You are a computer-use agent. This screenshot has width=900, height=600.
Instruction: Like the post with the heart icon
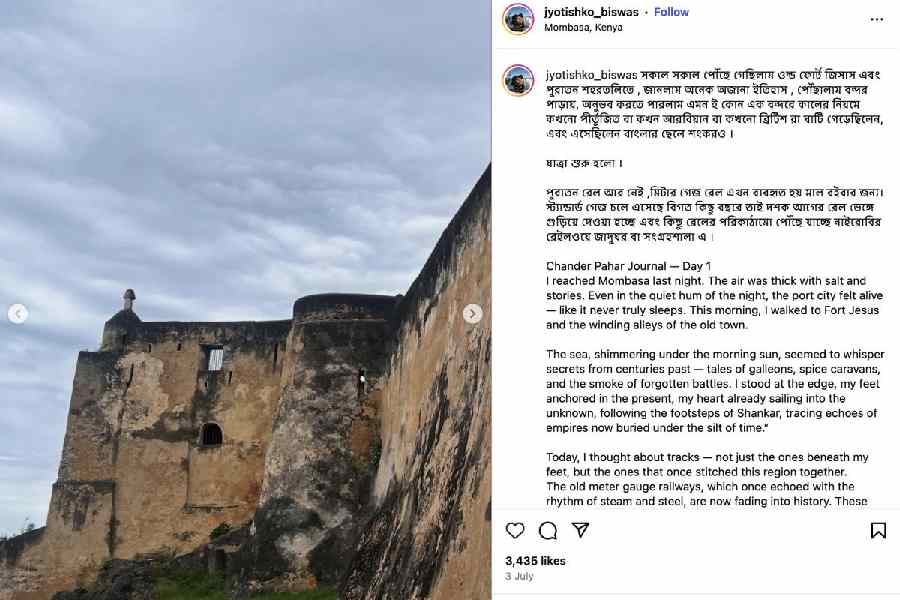tap(515, 531)
